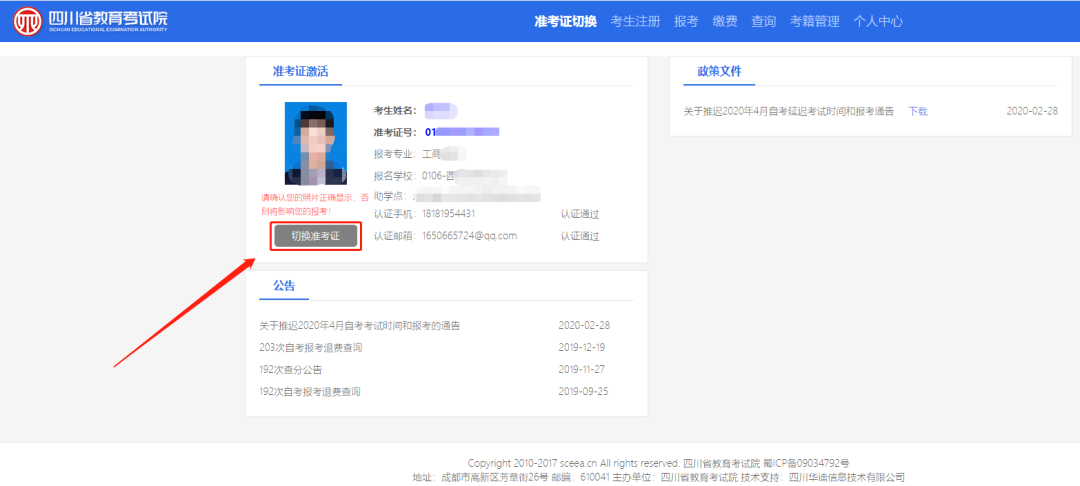Viewport: 1080px width, 486px height.
Task: Open the 192次自考报考退费查询 announcement
Action: point(309,392)
